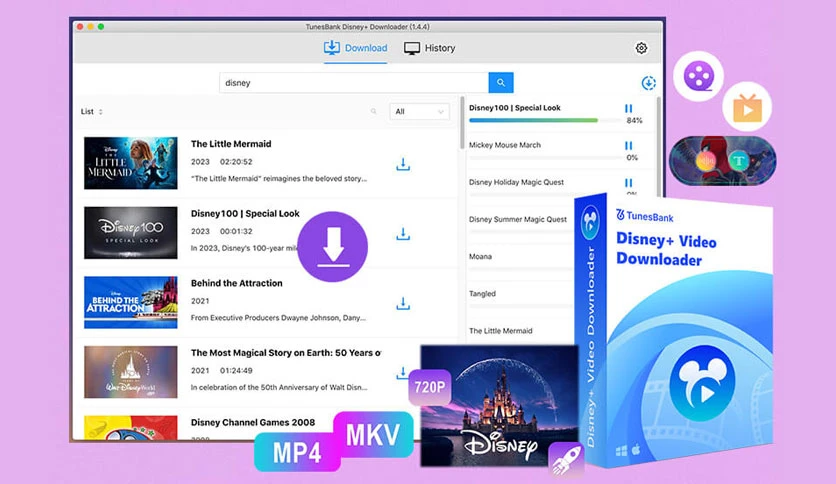
Task: Pause the Mickey Mouse March download
Action: [629, 146]
